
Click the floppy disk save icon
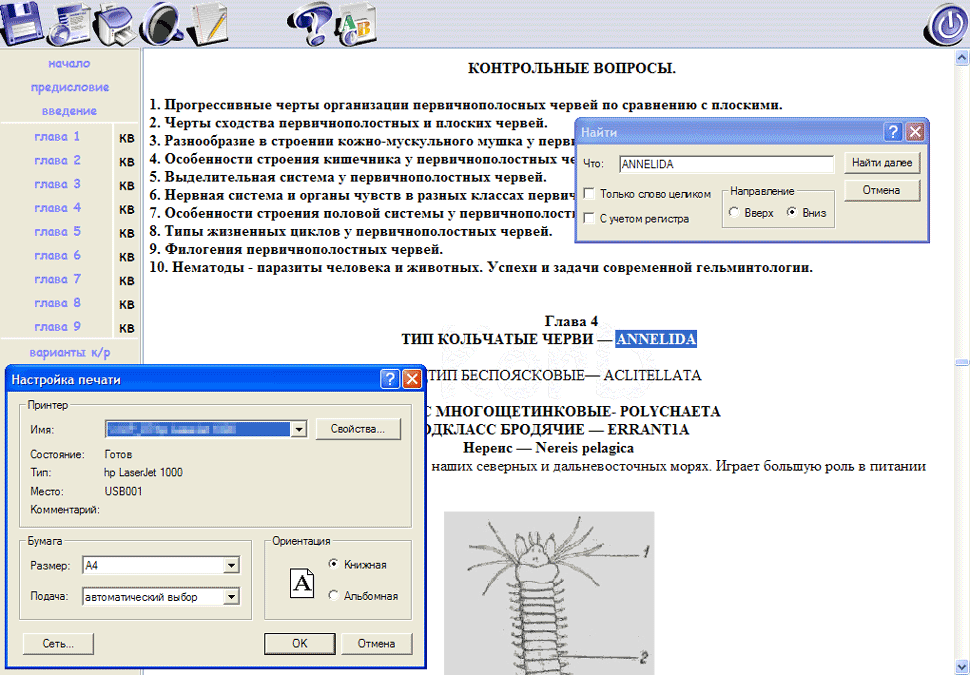pyautogui.click(x=22, y=22)
